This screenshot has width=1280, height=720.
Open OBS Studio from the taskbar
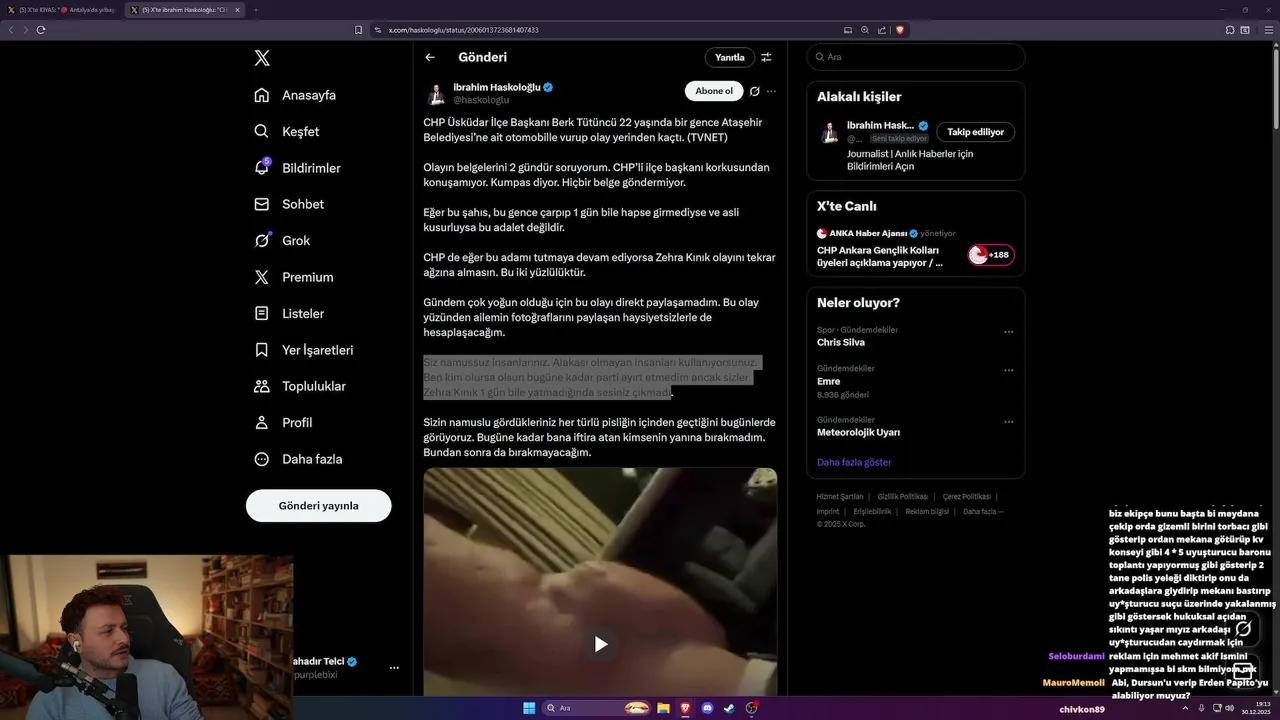pos(752,708)
